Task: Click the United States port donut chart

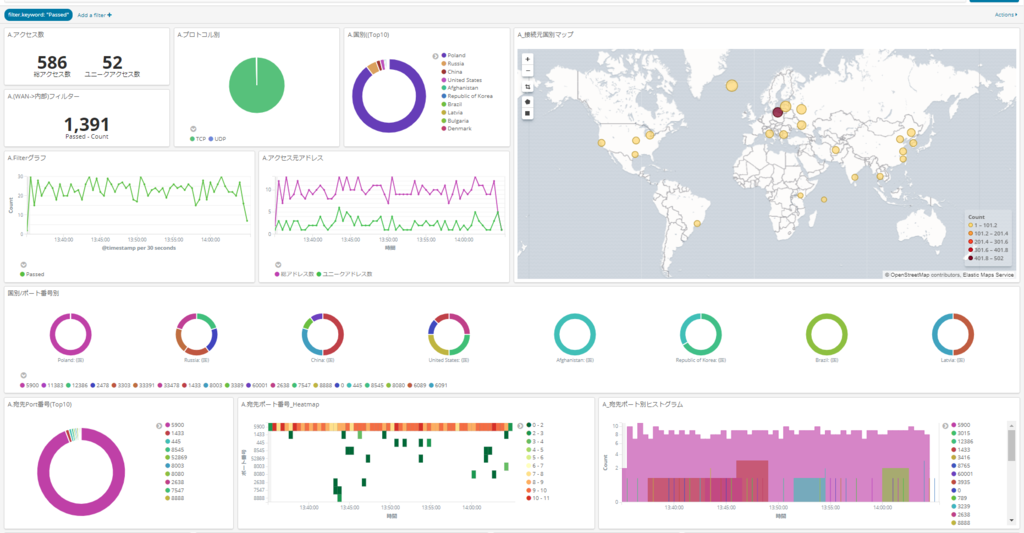Action: pyautogui.click(x=449, y=334)
